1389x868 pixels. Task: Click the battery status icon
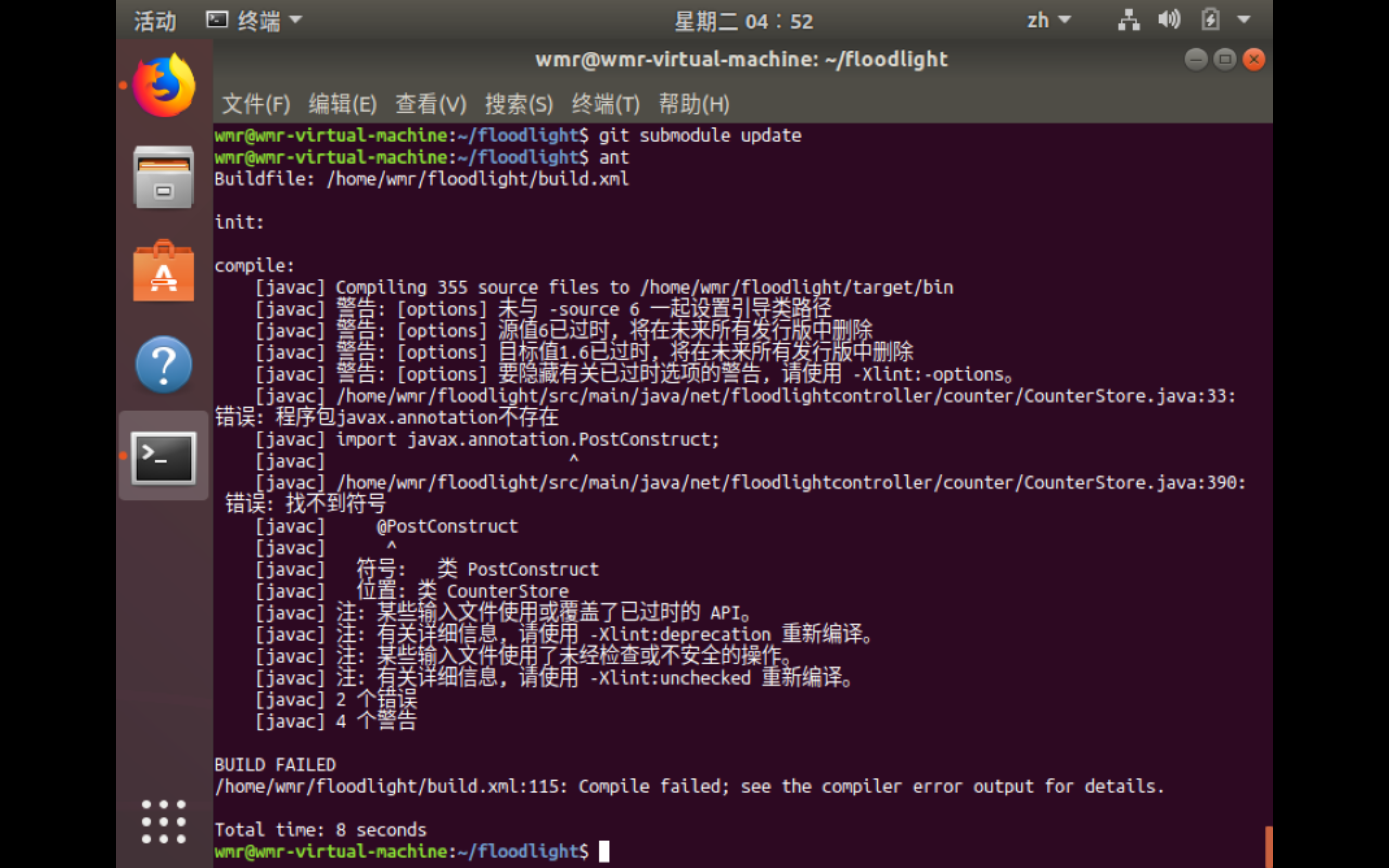tap(1210, 20)
